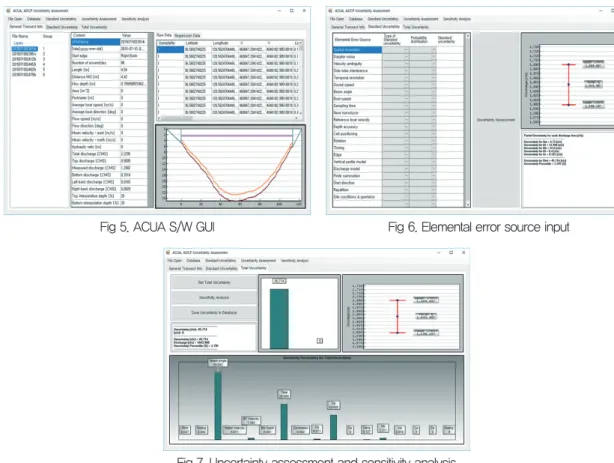Click vertical scrollbar of the error source table
Viewport: 614px width, 463px height.
(x=467, y=120)
